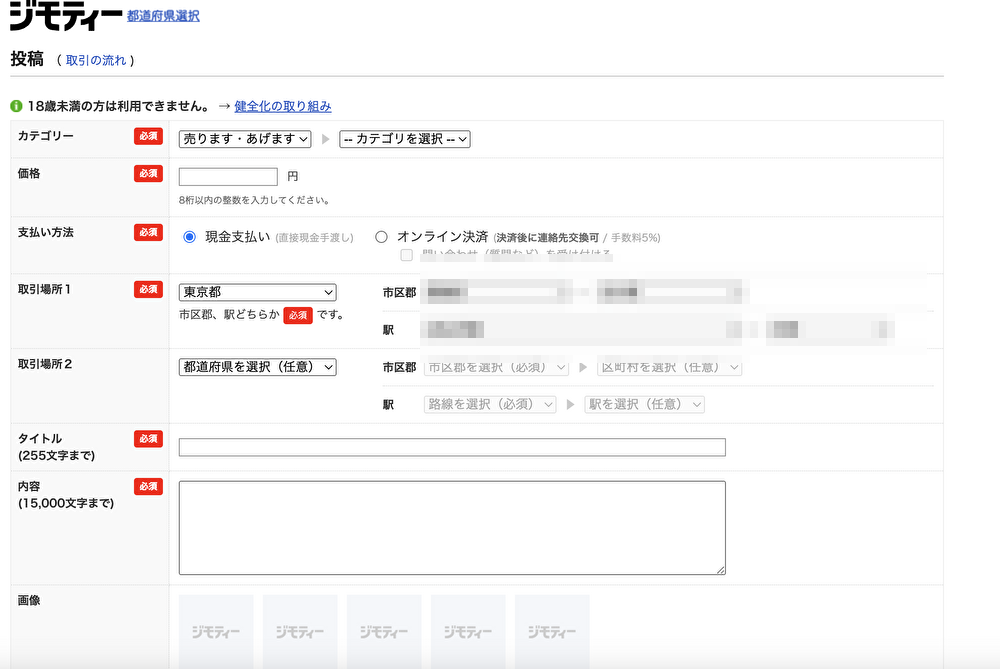Click the 必須 badge in the 支払い方法 row
The height and width of the screenshot is (669, 1000).
[x=148, y=232]
